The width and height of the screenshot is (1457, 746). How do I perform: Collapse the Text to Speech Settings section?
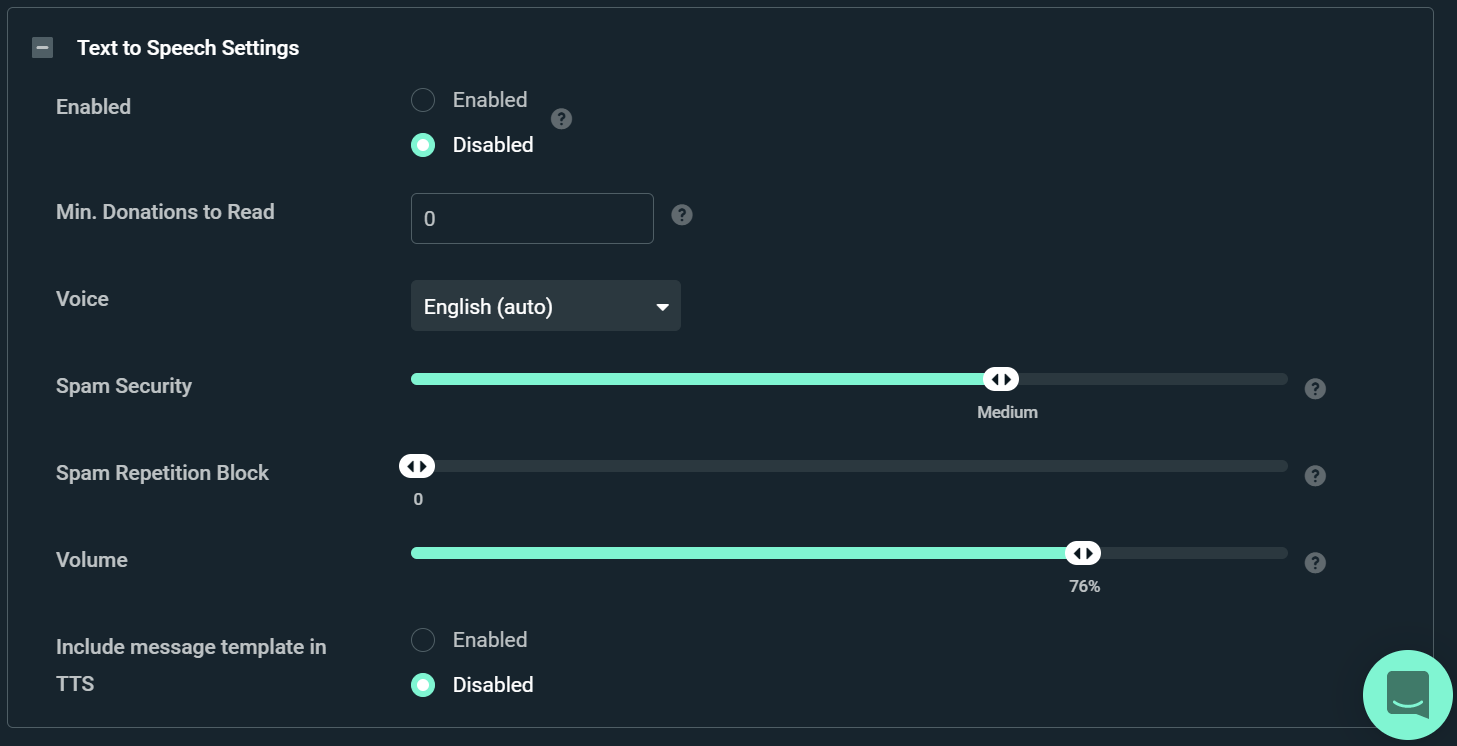[x=41, y=46]
